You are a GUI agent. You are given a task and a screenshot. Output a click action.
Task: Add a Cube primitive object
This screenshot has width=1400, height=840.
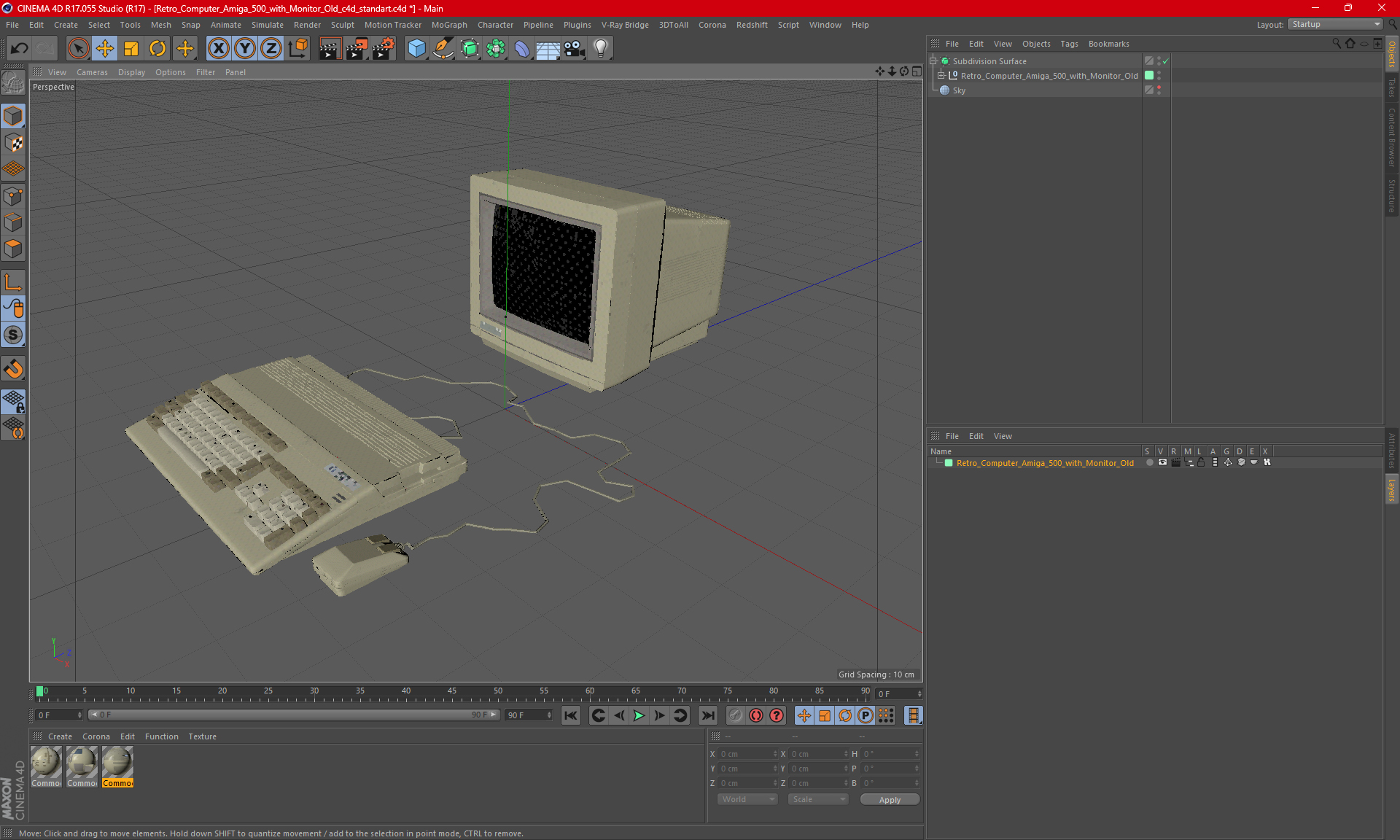416,49
